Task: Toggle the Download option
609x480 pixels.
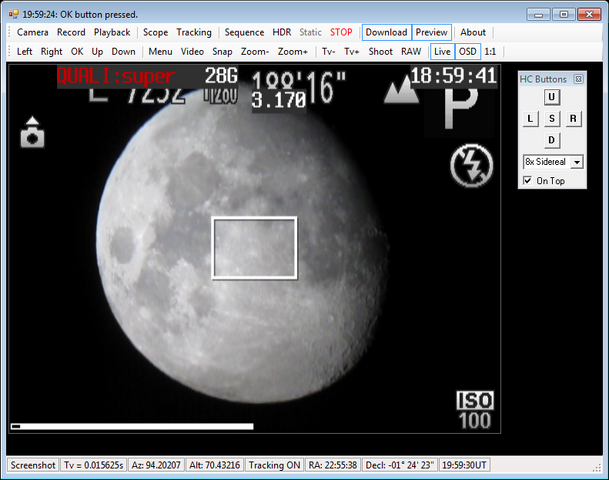Action: [x=386, y=32]
